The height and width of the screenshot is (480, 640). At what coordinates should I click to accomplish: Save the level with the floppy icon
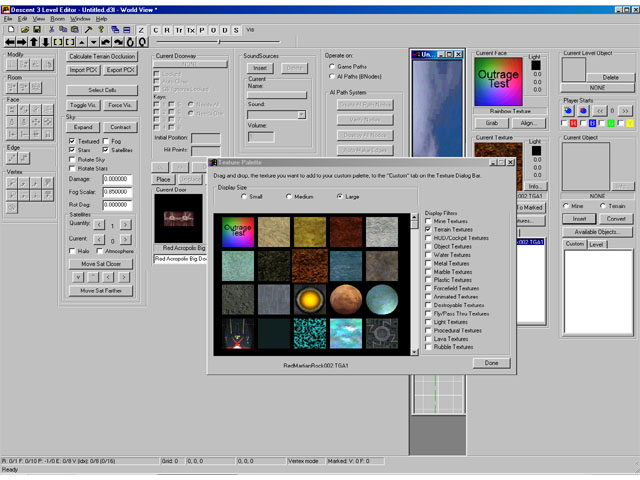(x=37, y=30)
